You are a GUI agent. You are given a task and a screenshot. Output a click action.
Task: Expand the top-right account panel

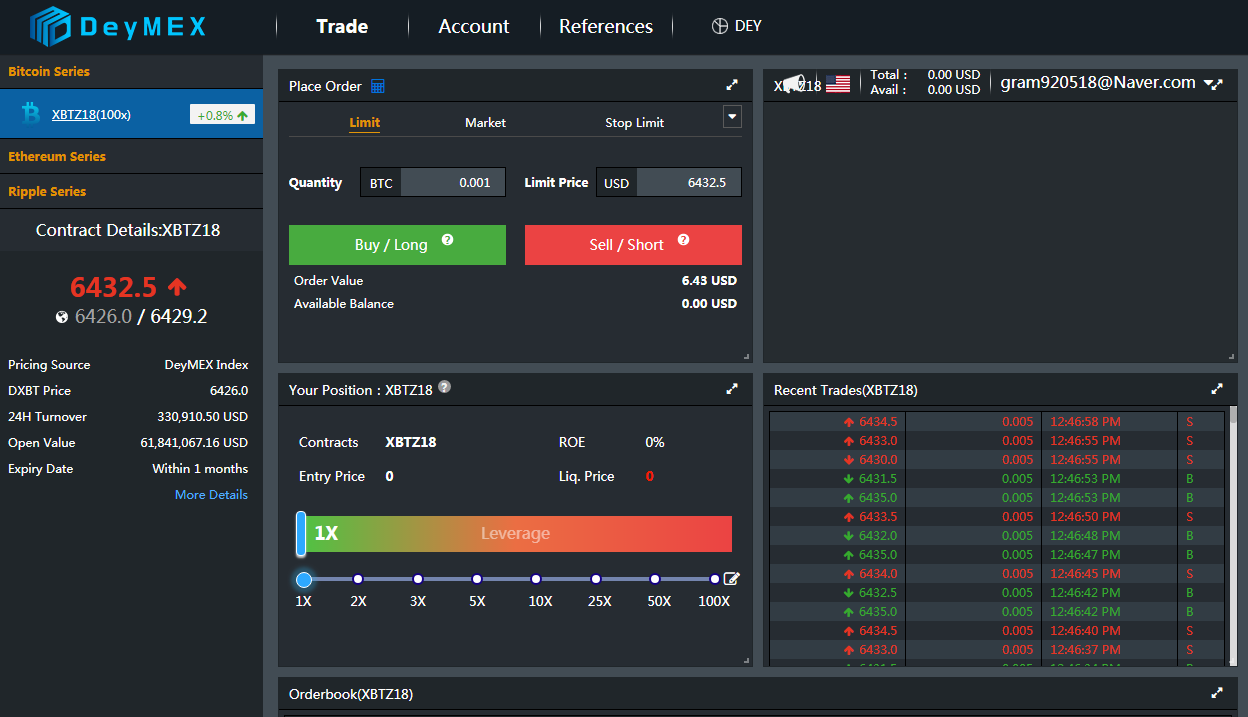tap(1217, 84)
